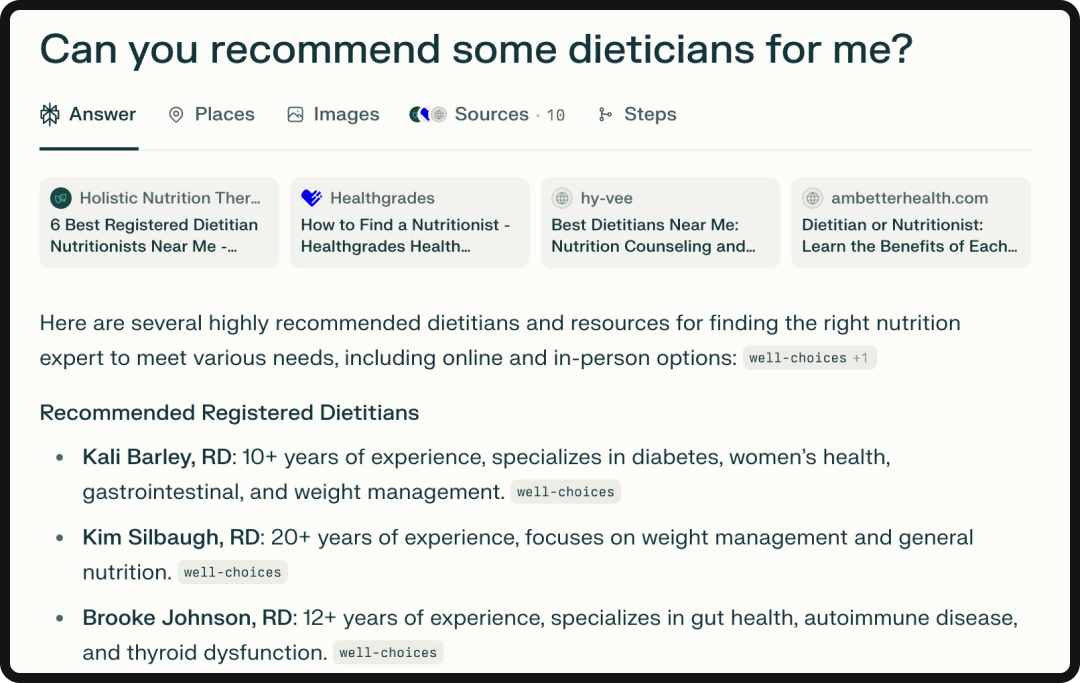Click the globe icon on the hy-vee card

pyautogui.click(x=561, y=197)
